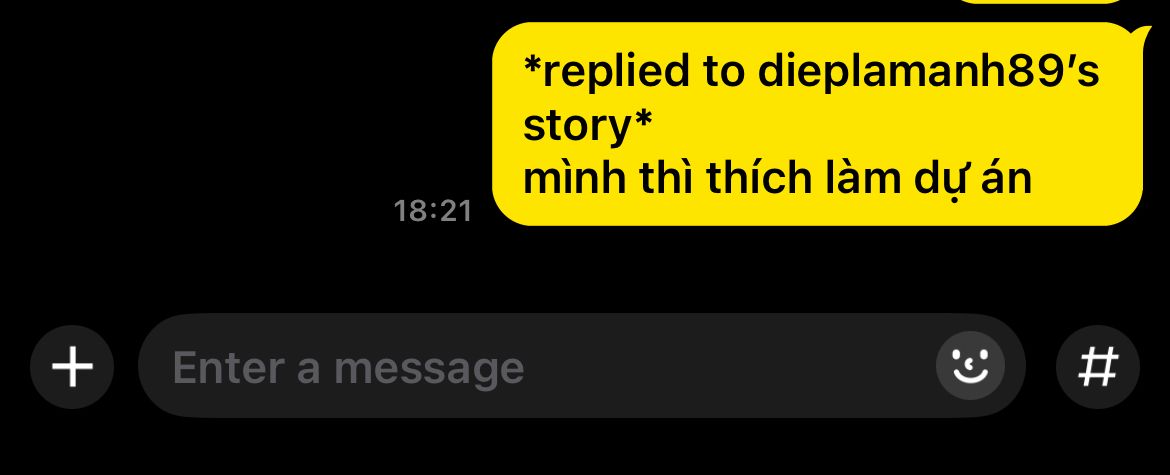The height and width of the screenshot is (475, 1170).
Task: Click the 'mình thì thích làm dự án' text
Action: tap(777, 179)
